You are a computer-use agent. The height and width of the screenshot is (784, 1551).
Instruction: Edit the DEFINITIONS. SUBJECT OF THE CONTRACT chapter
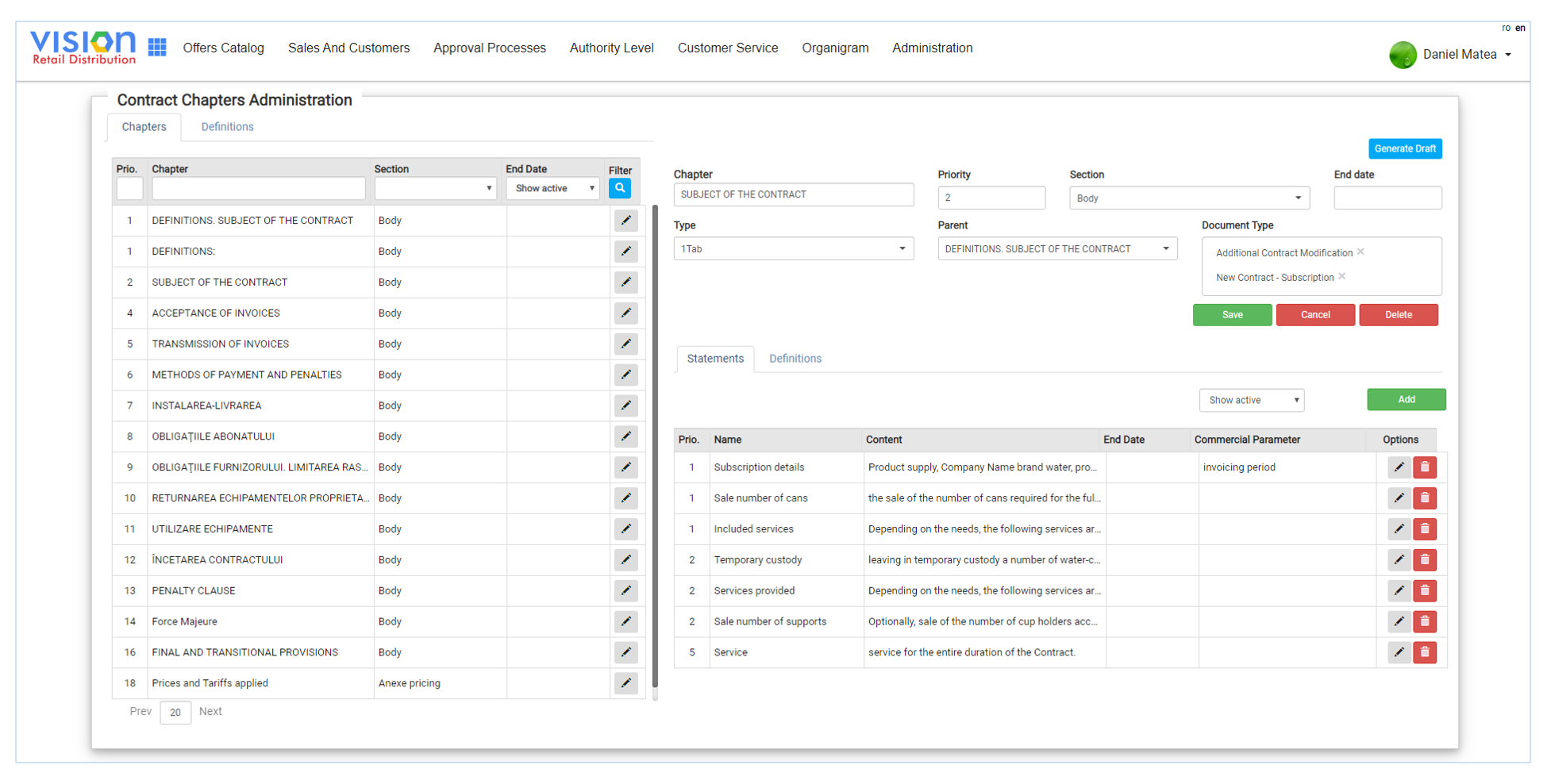click(x=626, y=221)
